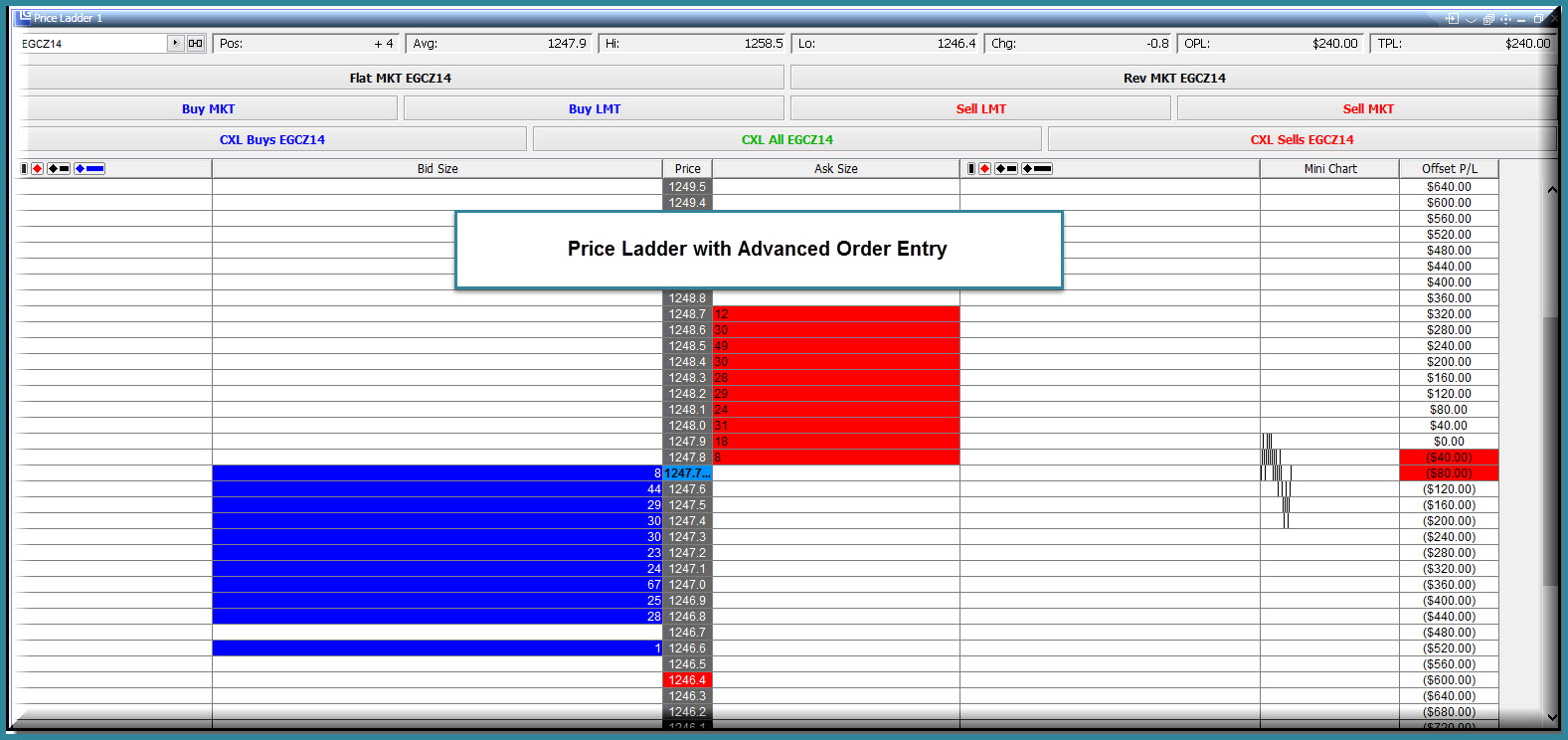Open the symbol picker arrow next to EGCZ14
Image resolution: width=1568 pixels, height=740 pixels.
click(176, 43)
